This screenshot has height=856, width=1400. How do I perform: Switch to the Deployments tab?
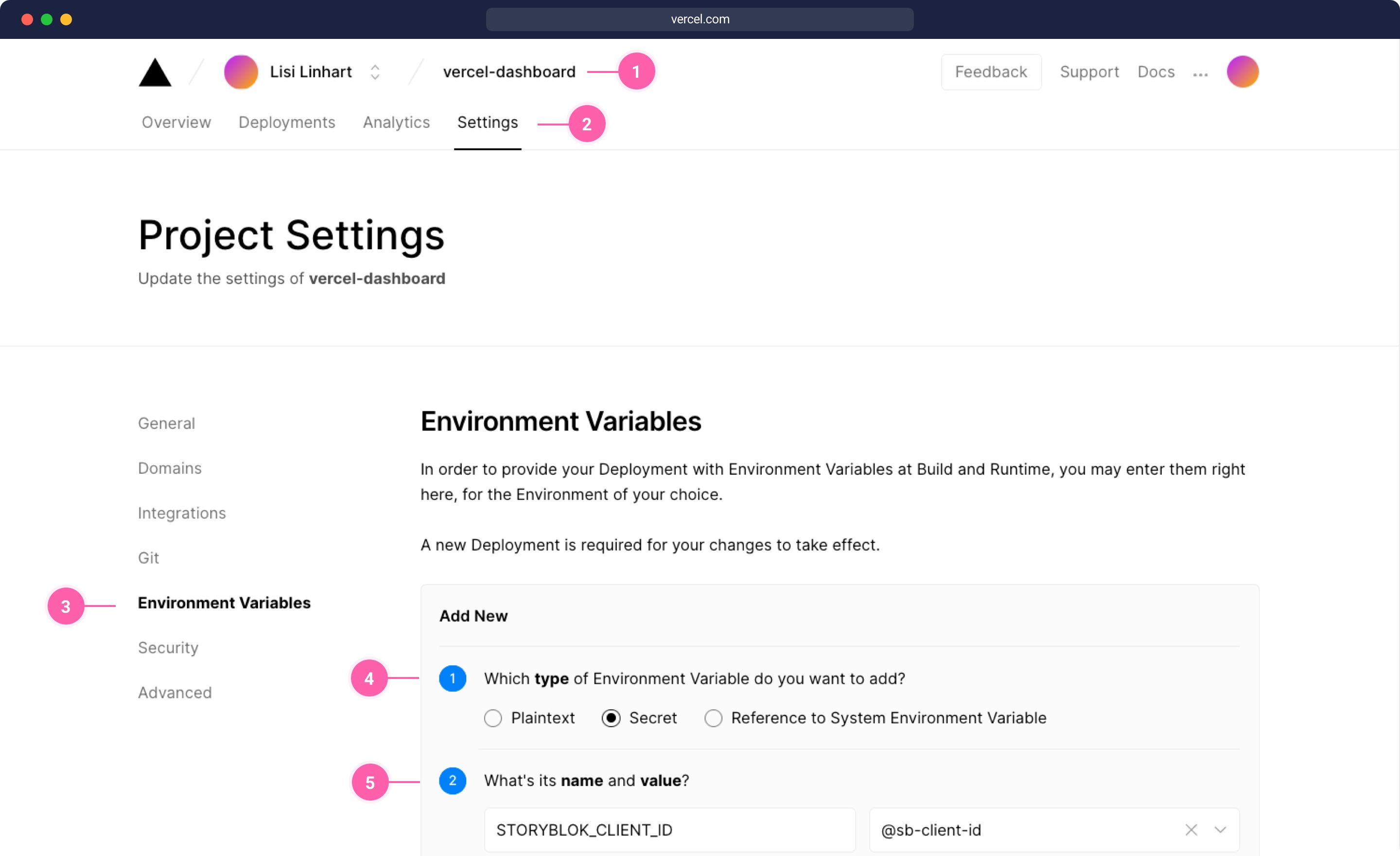point(286,123)
